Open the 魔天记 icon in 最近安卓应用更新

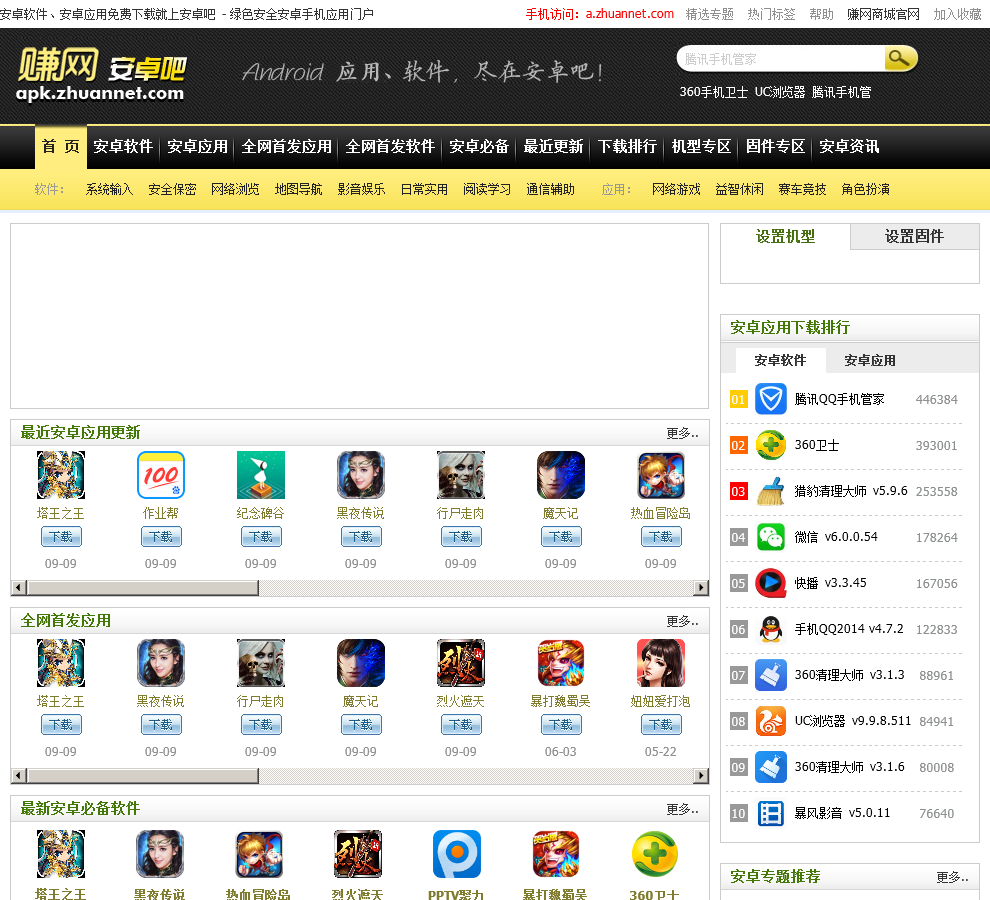(561, 475)
